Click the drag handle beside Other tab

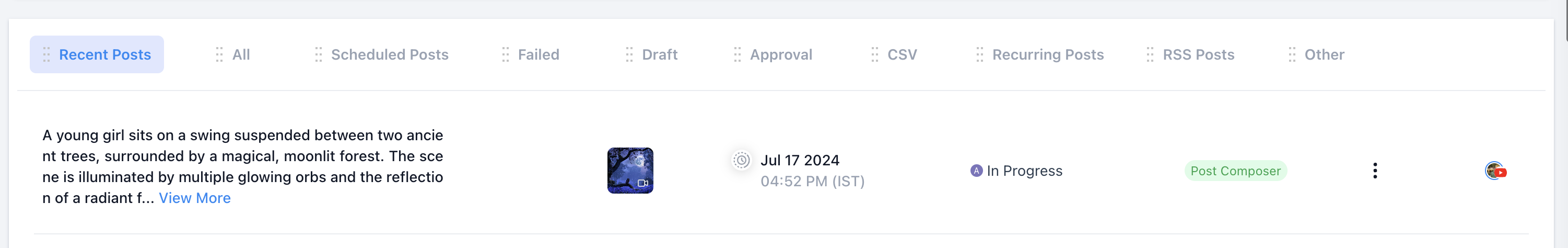tap(1292, 55)
